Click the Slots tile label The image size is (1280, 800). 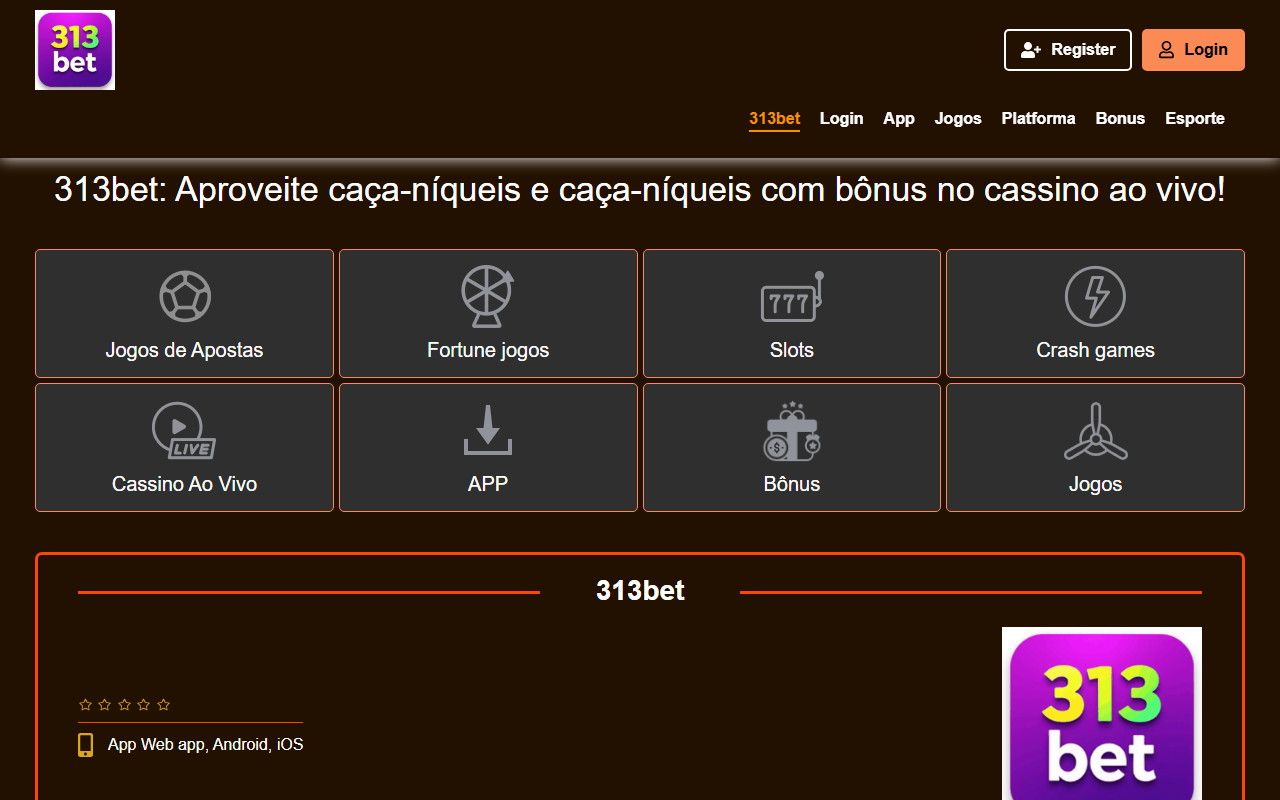point(792,350)
